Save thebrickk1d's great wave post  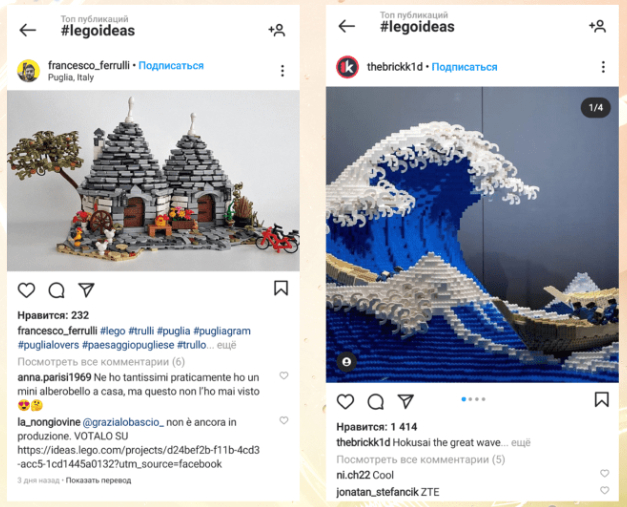(601, 399)
